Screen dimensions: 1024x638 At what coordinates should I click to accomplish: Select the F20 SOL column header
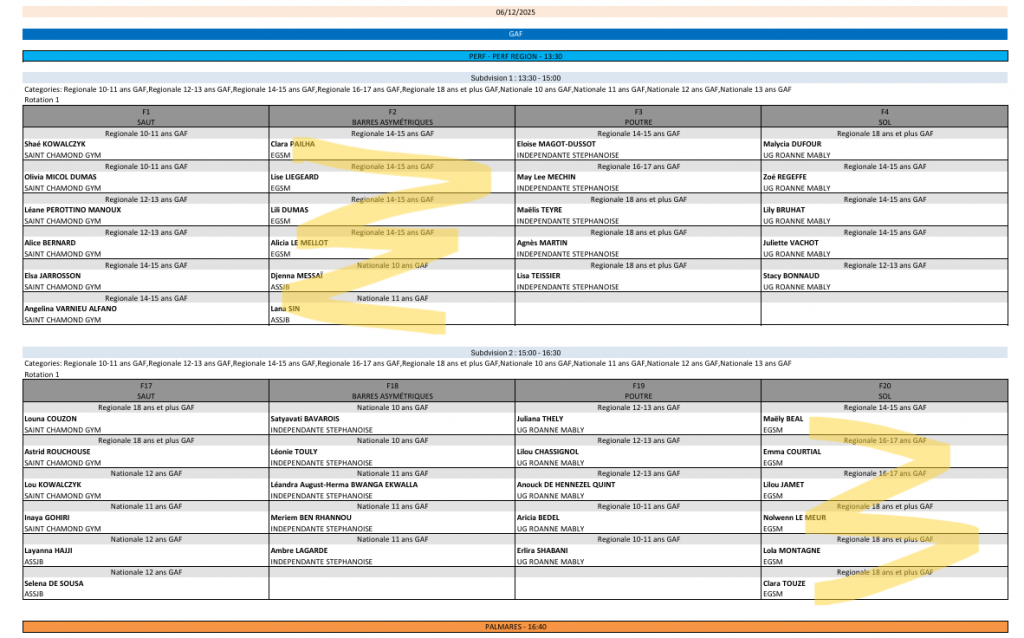pos(884,391)
